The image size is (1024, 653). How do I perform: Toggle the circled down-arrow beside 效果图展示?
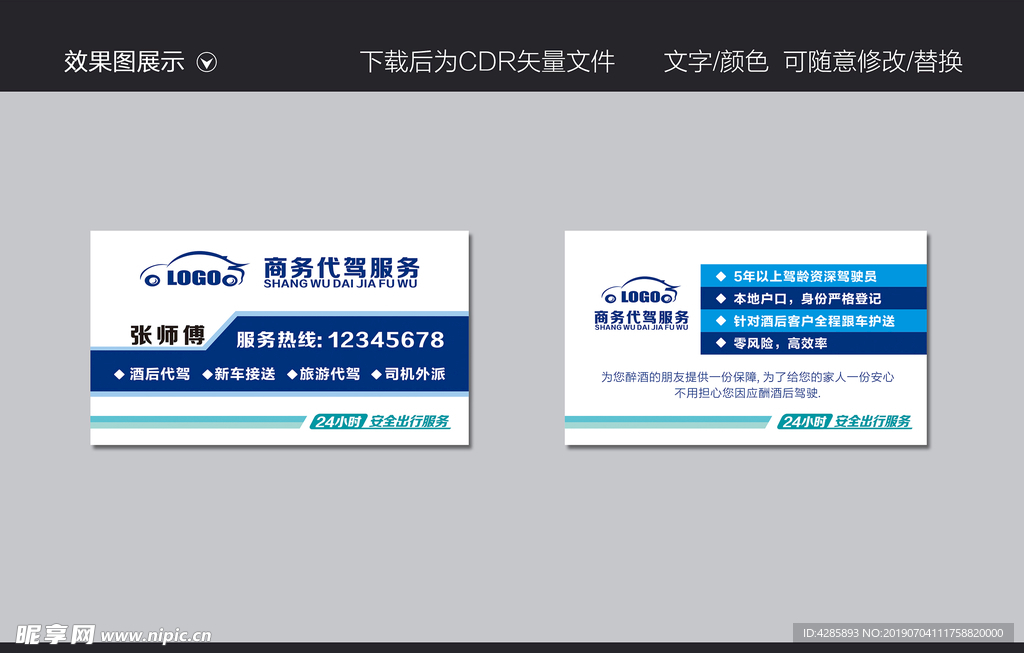pos(208,62)
